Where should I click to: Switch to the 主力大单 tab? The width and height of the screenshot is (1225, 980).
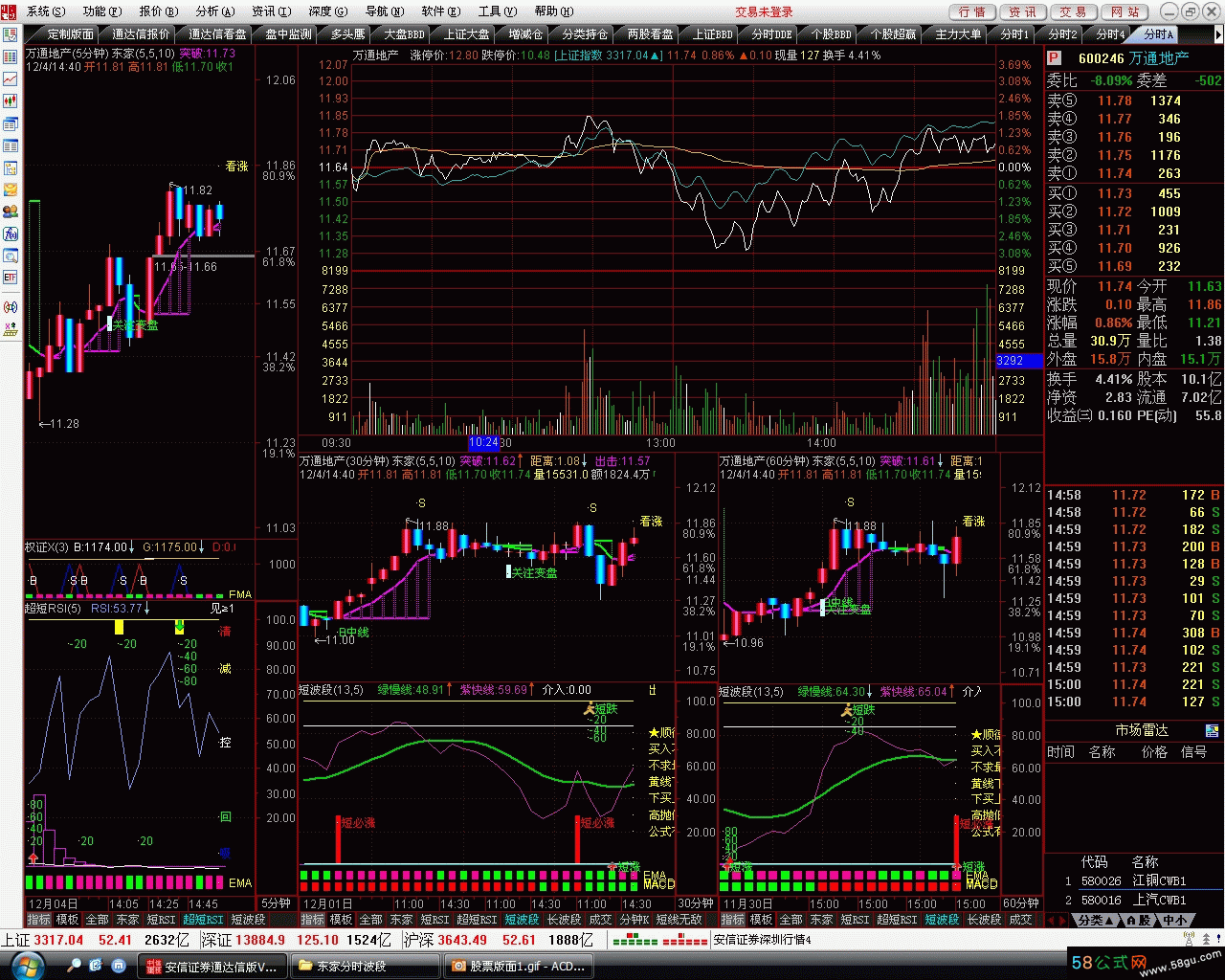tap(958, 33)
